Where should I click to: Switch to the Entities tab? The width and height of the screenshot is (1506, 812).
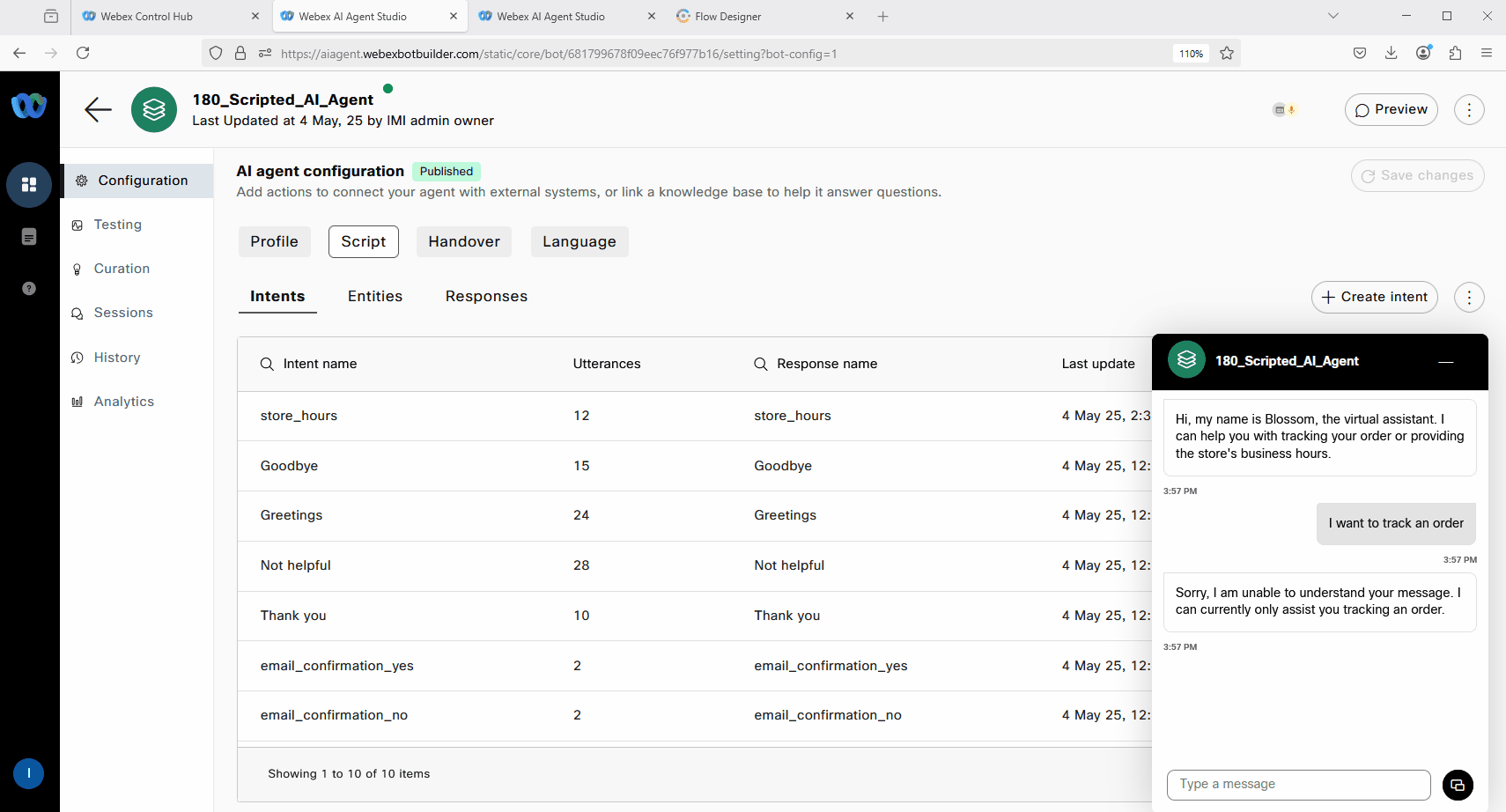point(374,297)
